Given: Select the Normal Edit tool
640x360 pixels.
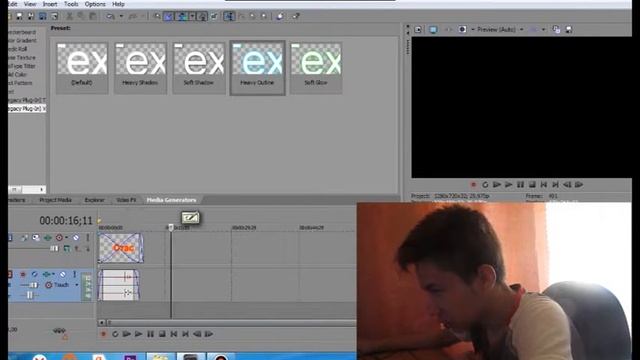Looking at the screenshot, I should [x=229, y=16].
